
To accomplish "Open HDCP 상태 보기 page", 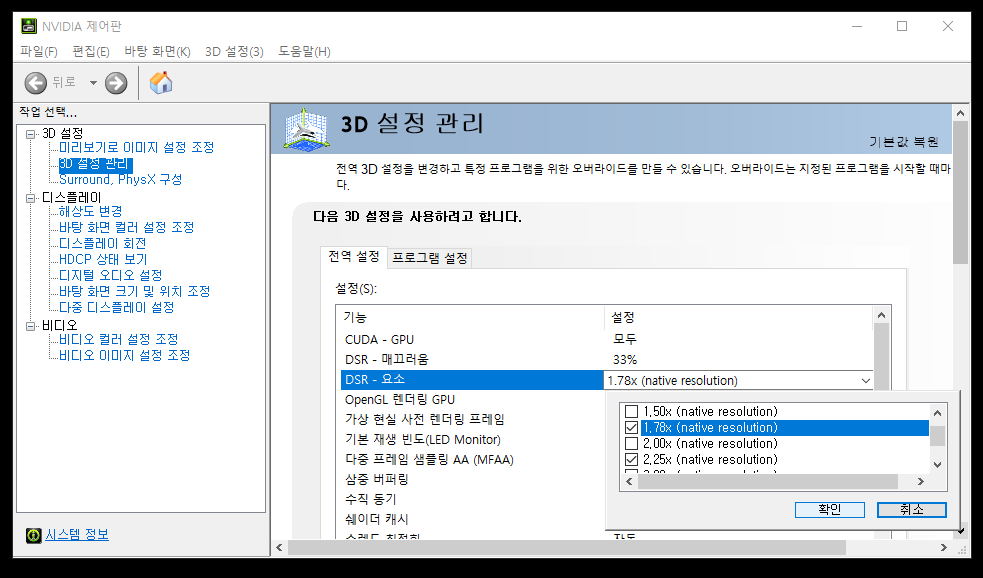I will (103, 259).
